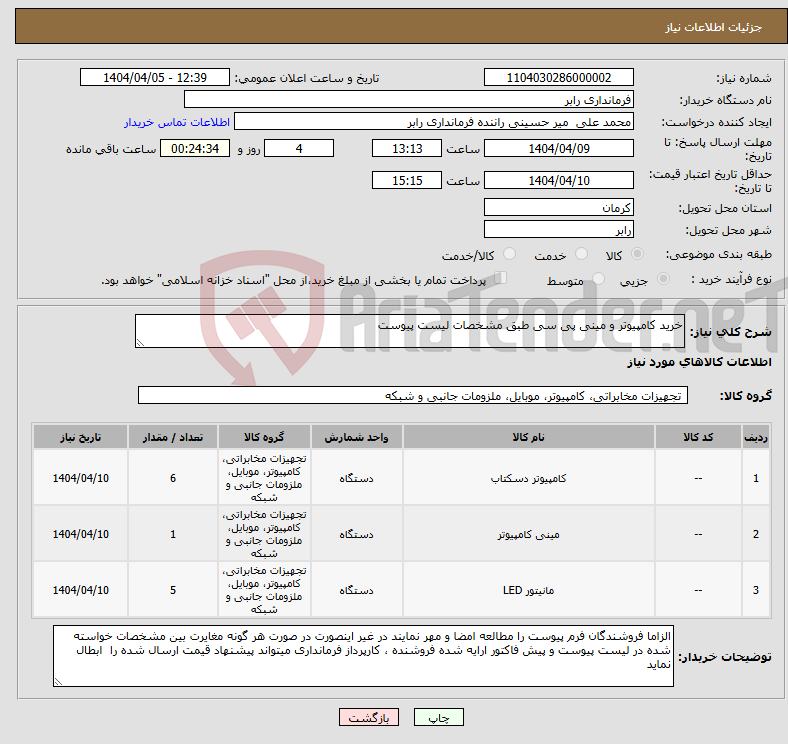Click the تاریخ نیاز column header
788x744 pixels.
[80, 437]
